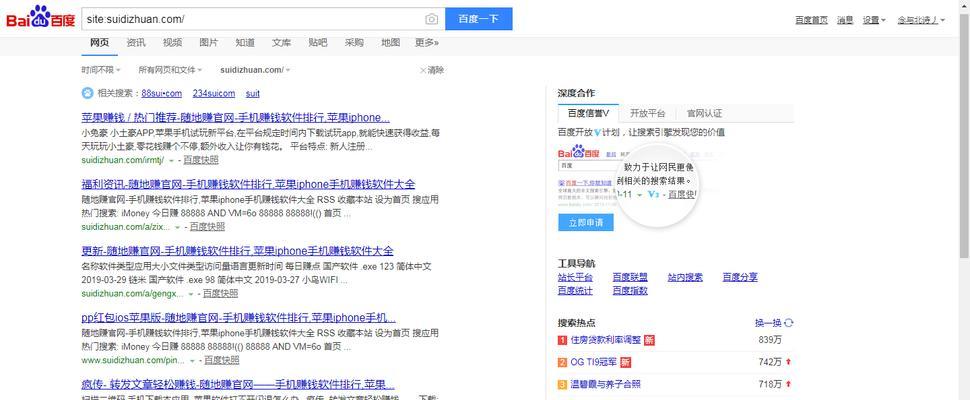Image resolution: width=970 pixels, height=400 pixels.
Task: Switch to the 图片 tab
Action: [208, 43]
